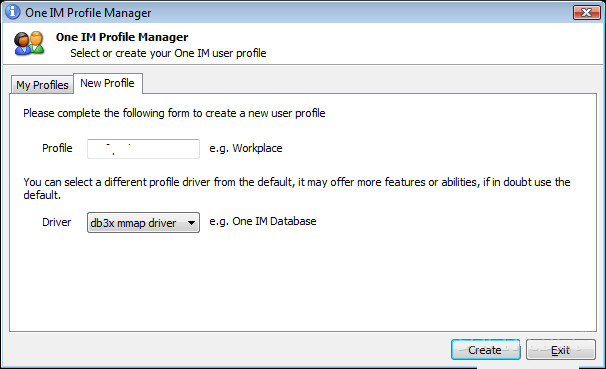Image resolution: width=606 pixels, height=369 pixels.
Task: Select the 'db3x mmap driver' text
Action: pyautogui.click(x=133, y=223)
